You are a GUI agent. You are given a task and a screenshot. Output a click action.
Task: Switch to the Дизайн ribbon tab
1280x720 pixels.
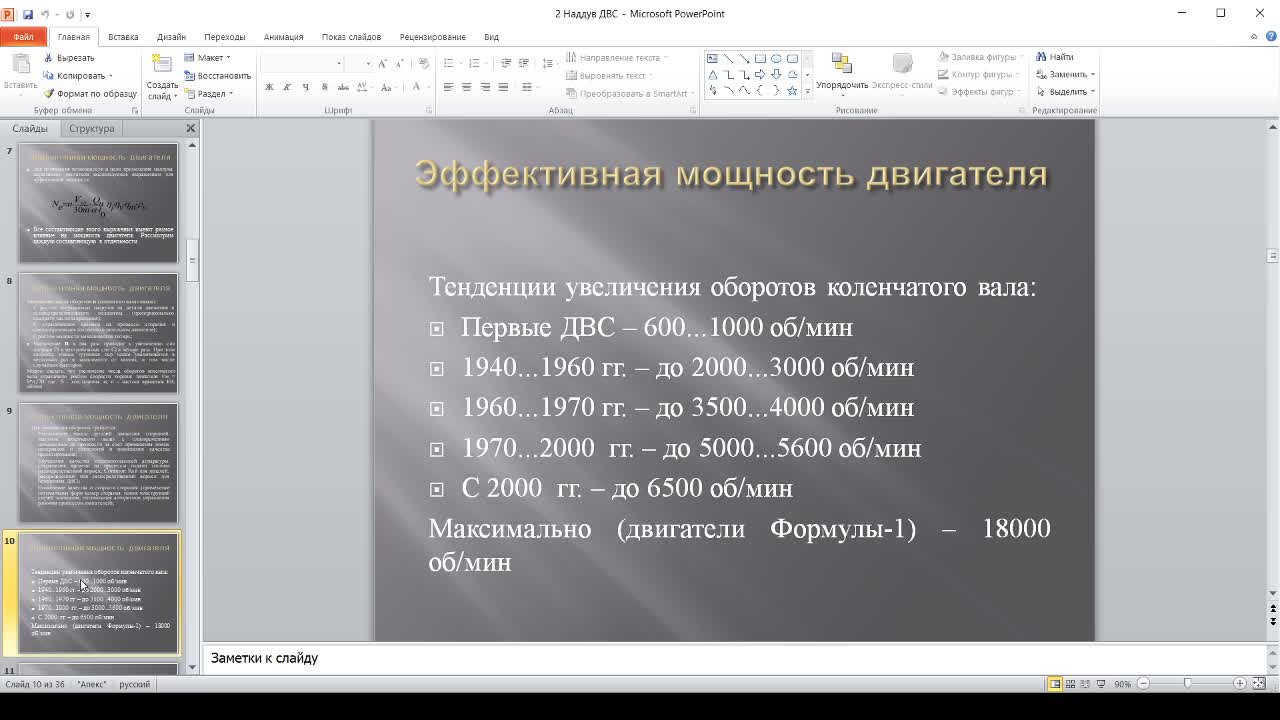[171, 37]
